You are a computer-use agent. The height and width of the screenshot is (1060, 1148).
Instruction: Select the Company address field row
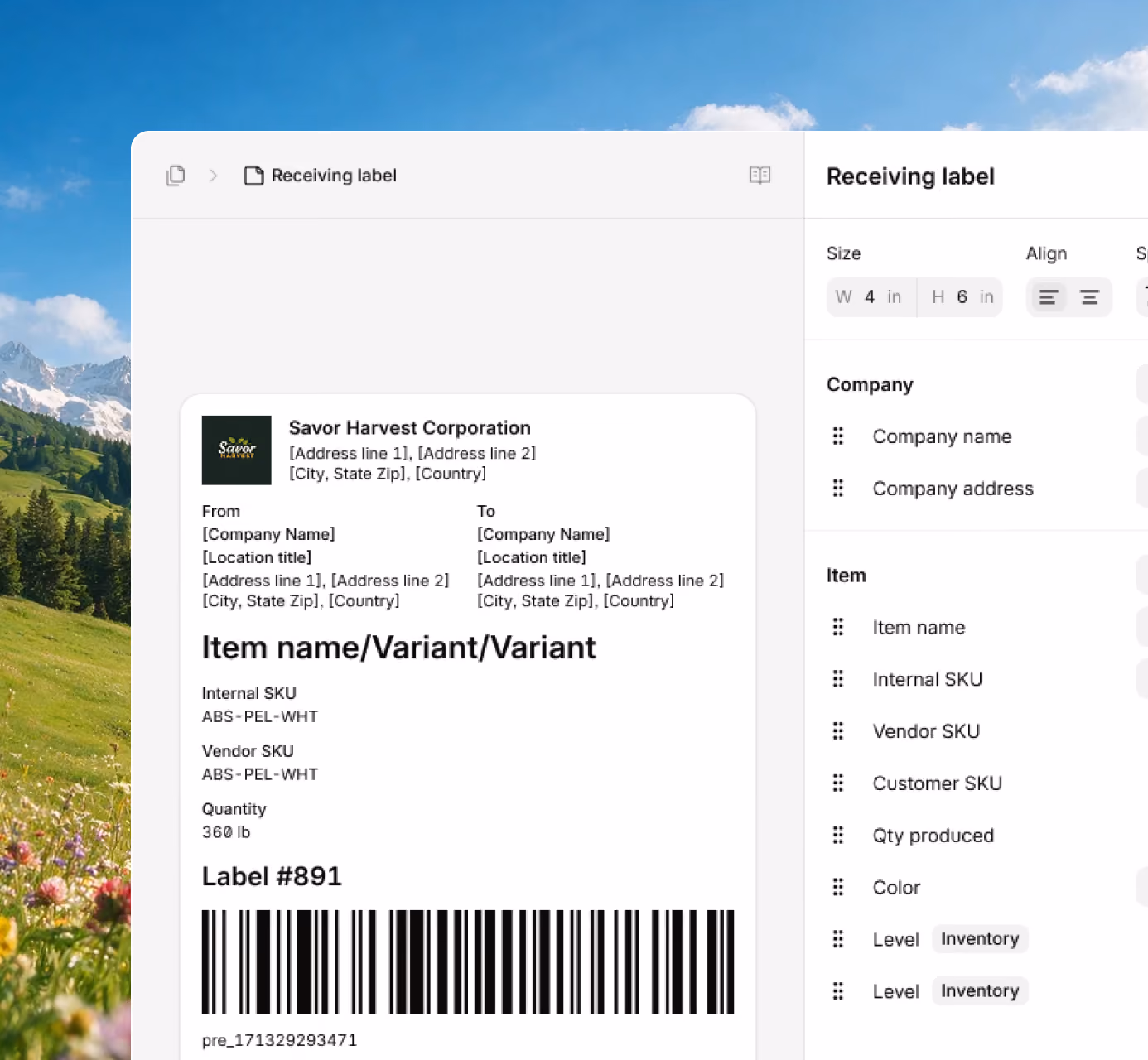coord(987,489)
